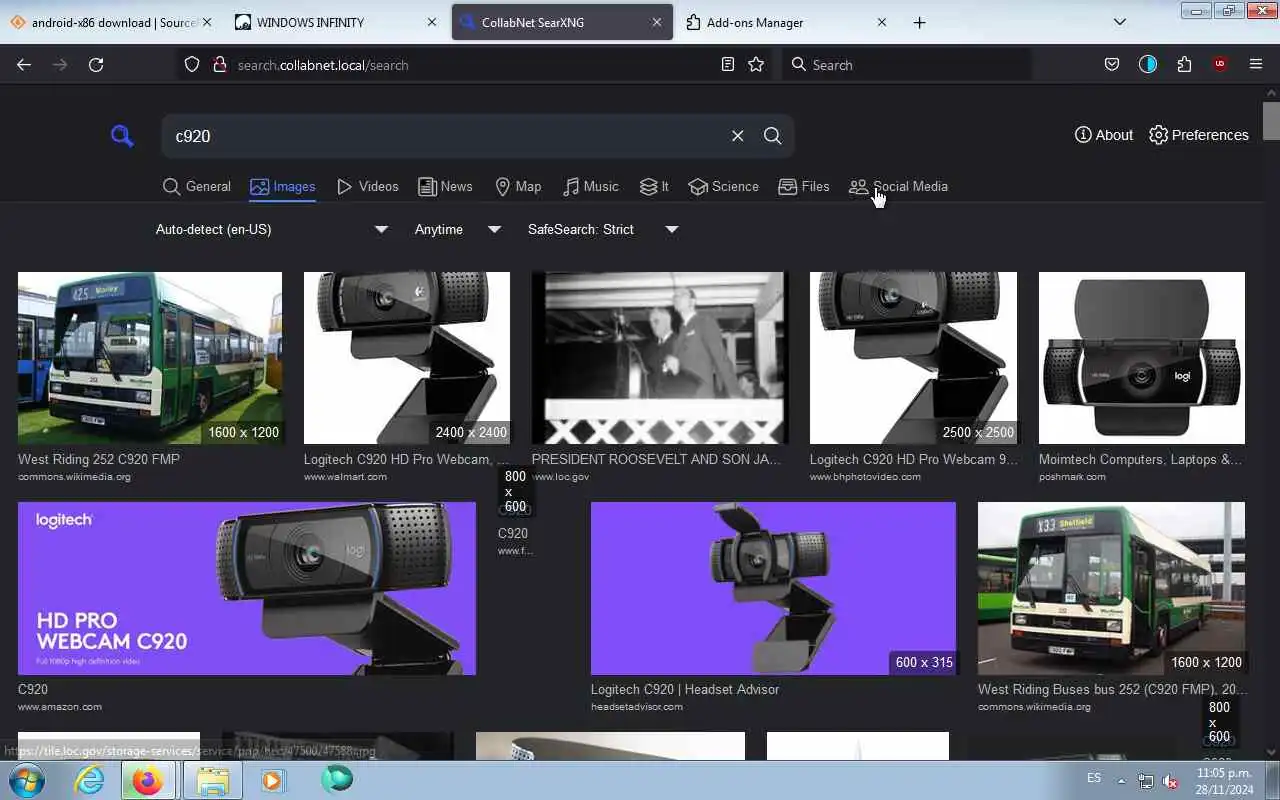Submit search with magnifier button
1280x800 pixels.
tap(772, 136)
